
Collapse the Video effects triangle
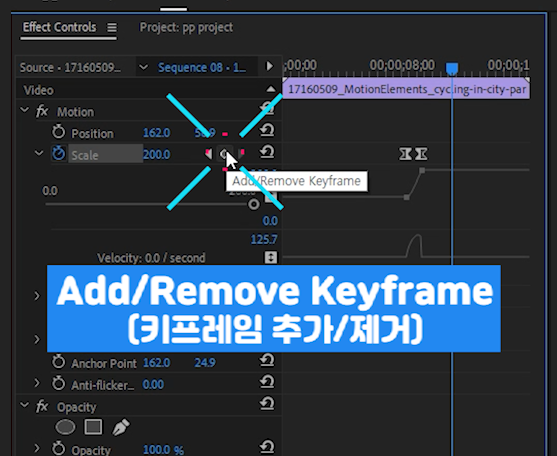[x=271, y=89]
